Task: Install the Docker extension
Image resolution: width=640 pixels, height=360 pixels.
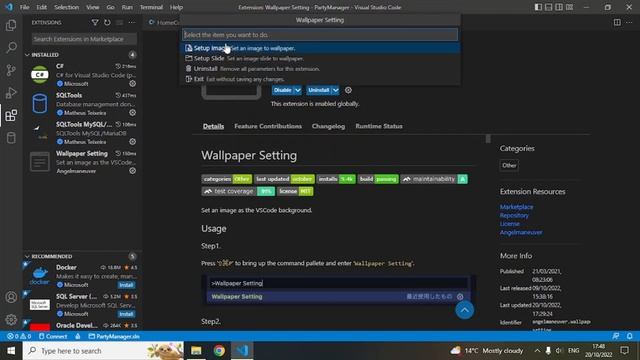Action: [126, 285]
